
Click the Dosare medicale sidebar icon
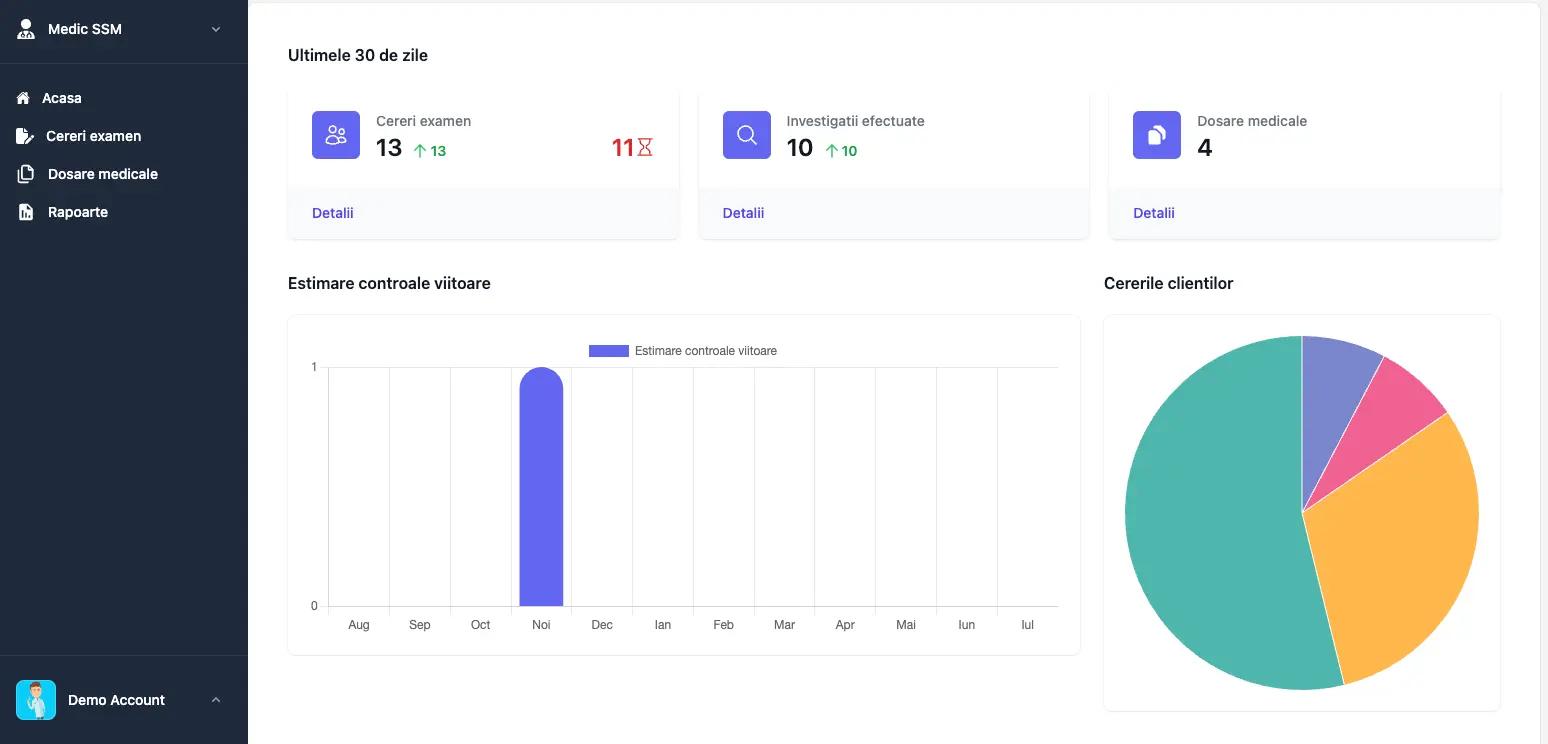point(26,174)
